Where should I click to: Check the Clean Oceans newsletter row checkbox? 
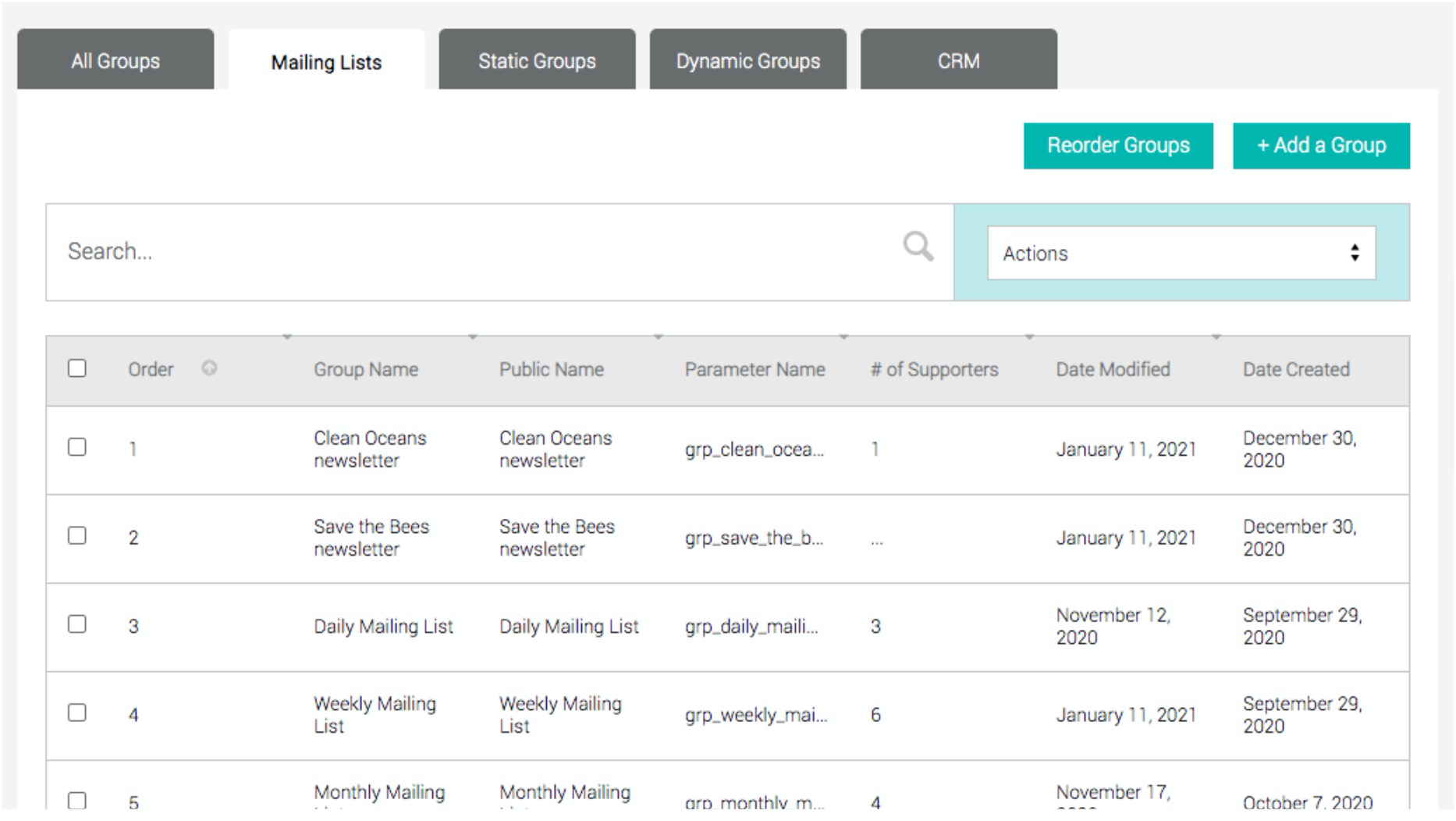tap(76, 447)
